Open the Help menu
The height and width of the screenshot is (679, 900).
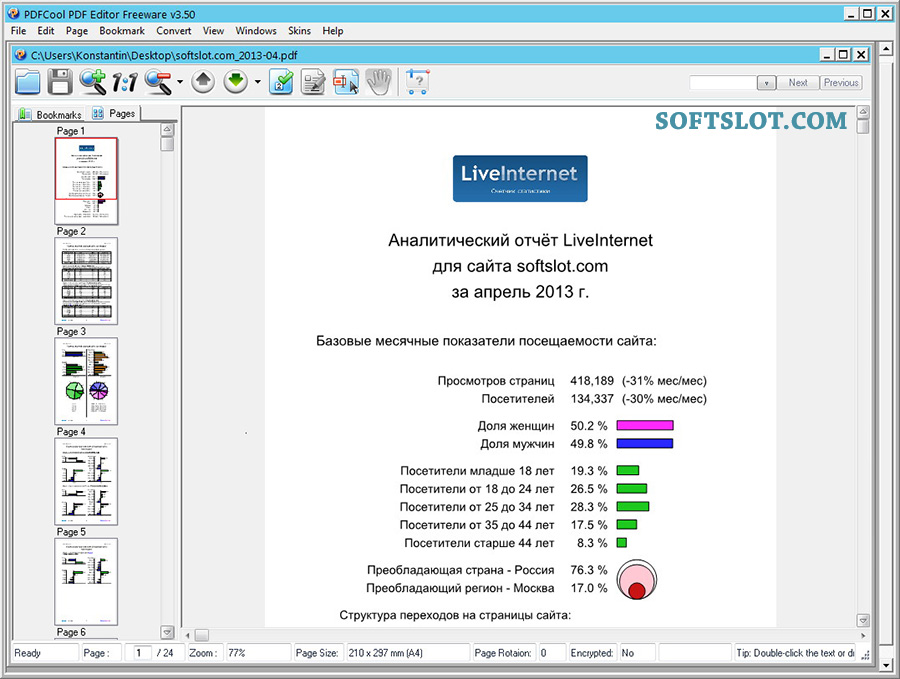(x=333, y=31)
